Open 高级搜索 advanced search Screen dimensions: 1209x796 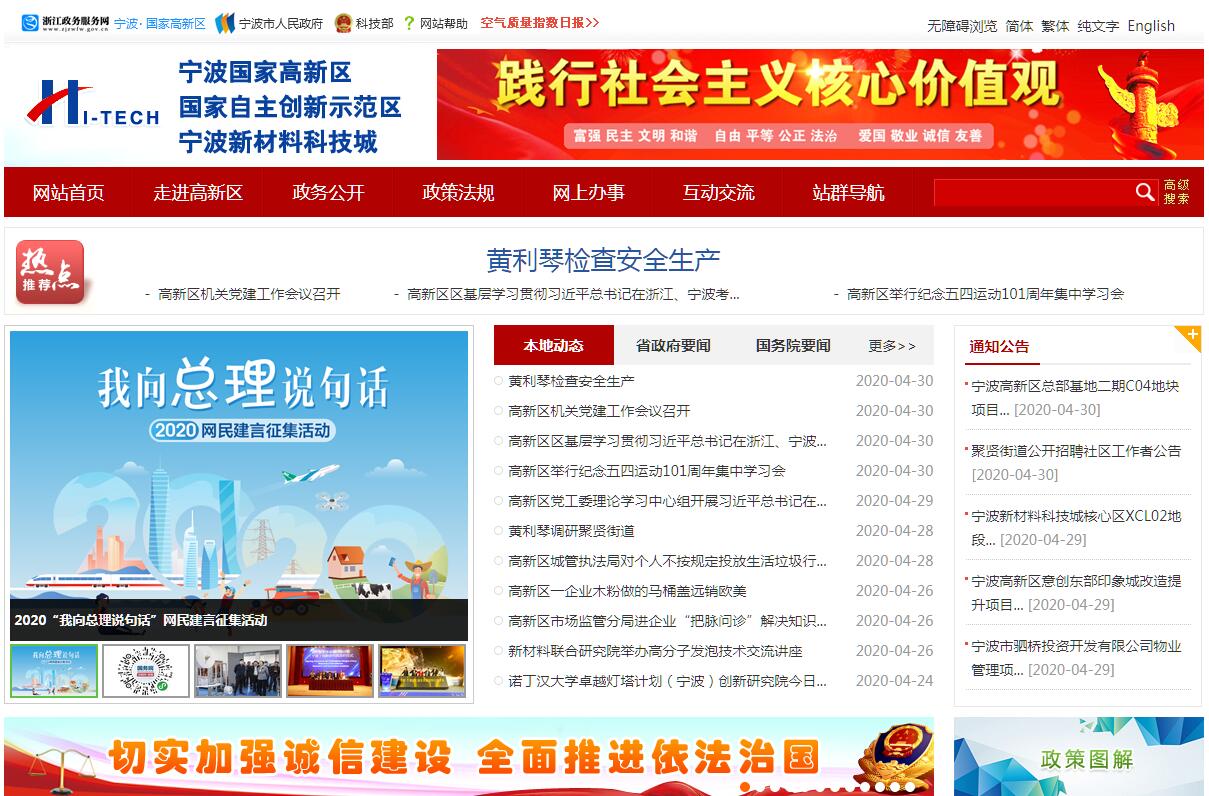point(1176,192)
